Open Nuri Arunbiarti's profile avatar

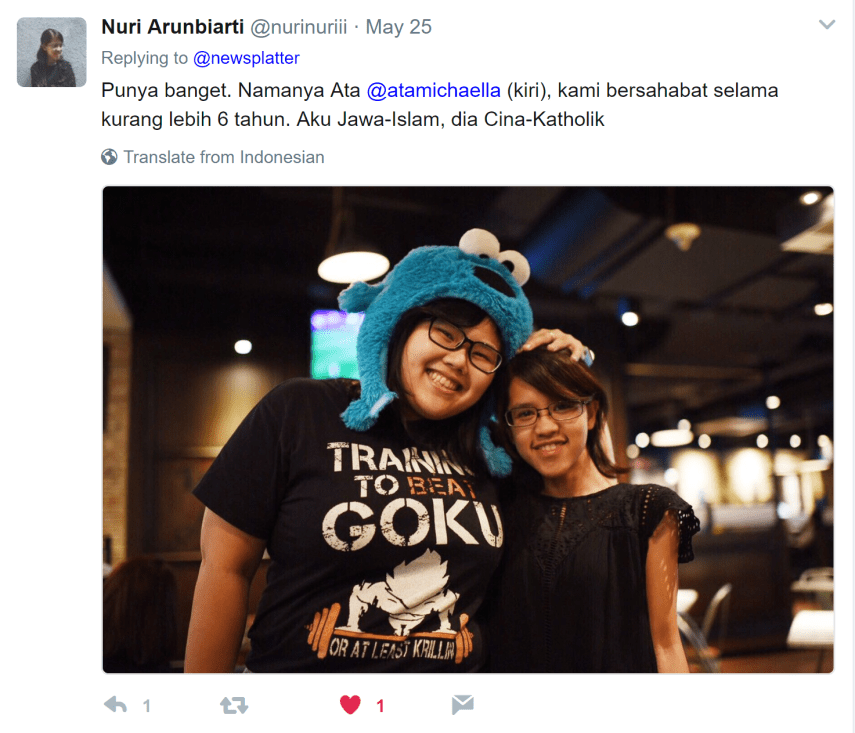point(52,52)
